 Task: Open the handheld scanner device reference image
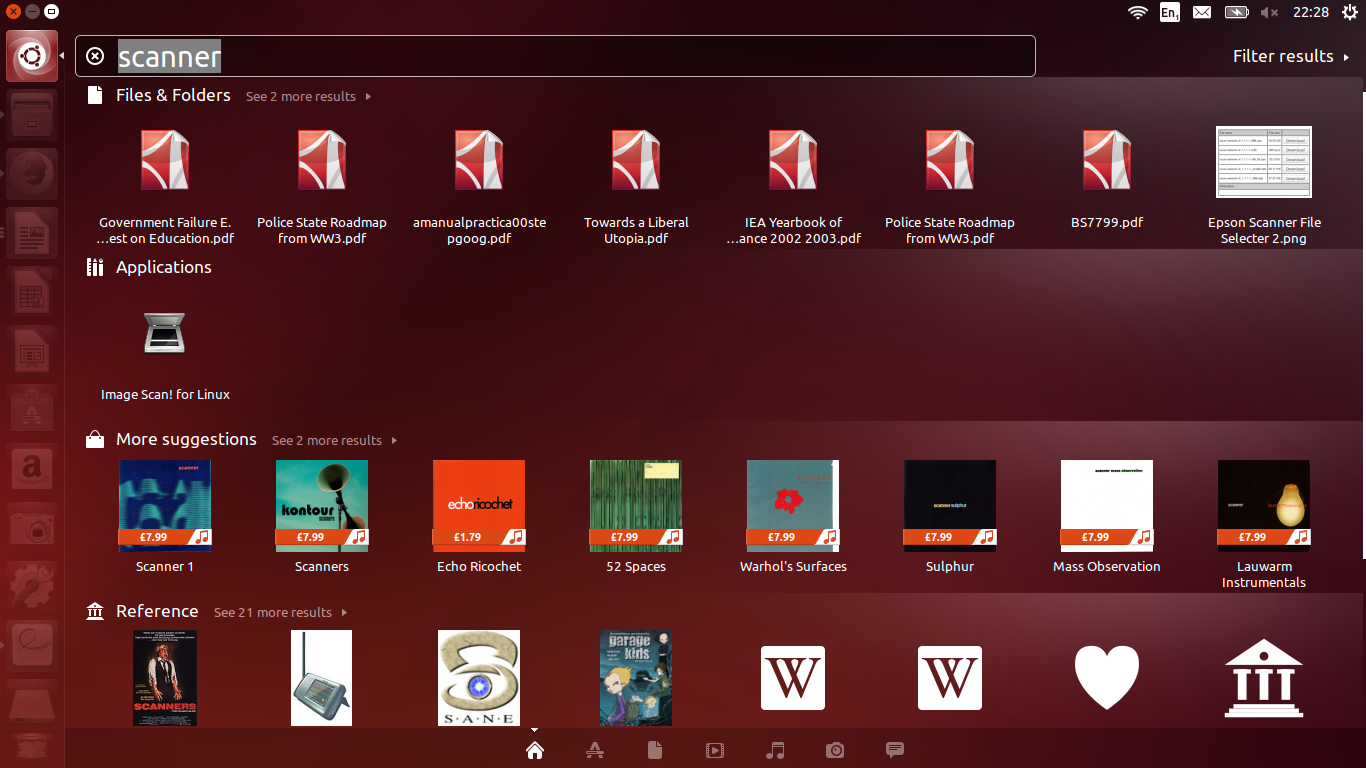pos(322,678)
